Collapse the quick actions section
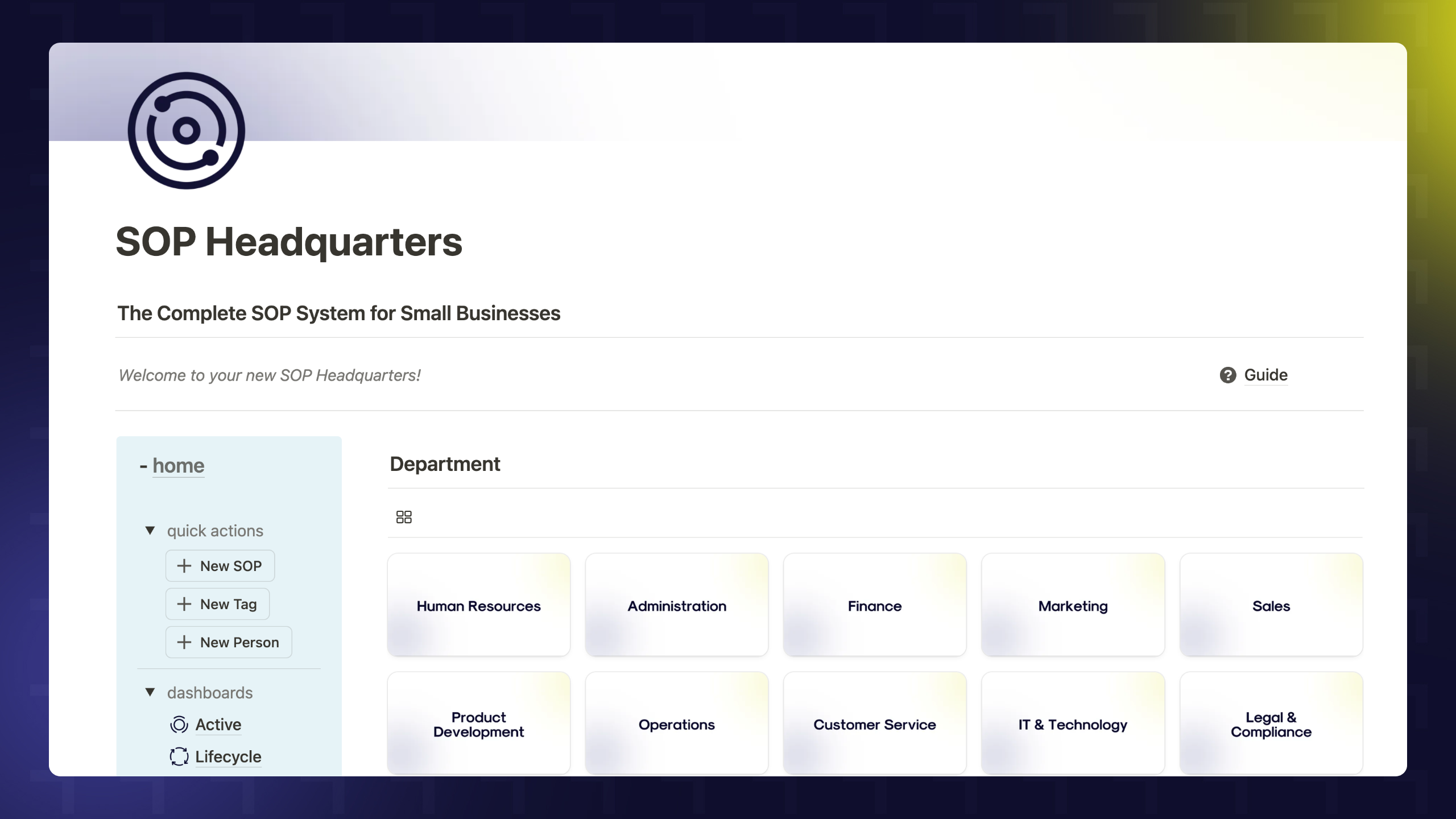The image size is (1456, 819). click(x=150, y=531)
